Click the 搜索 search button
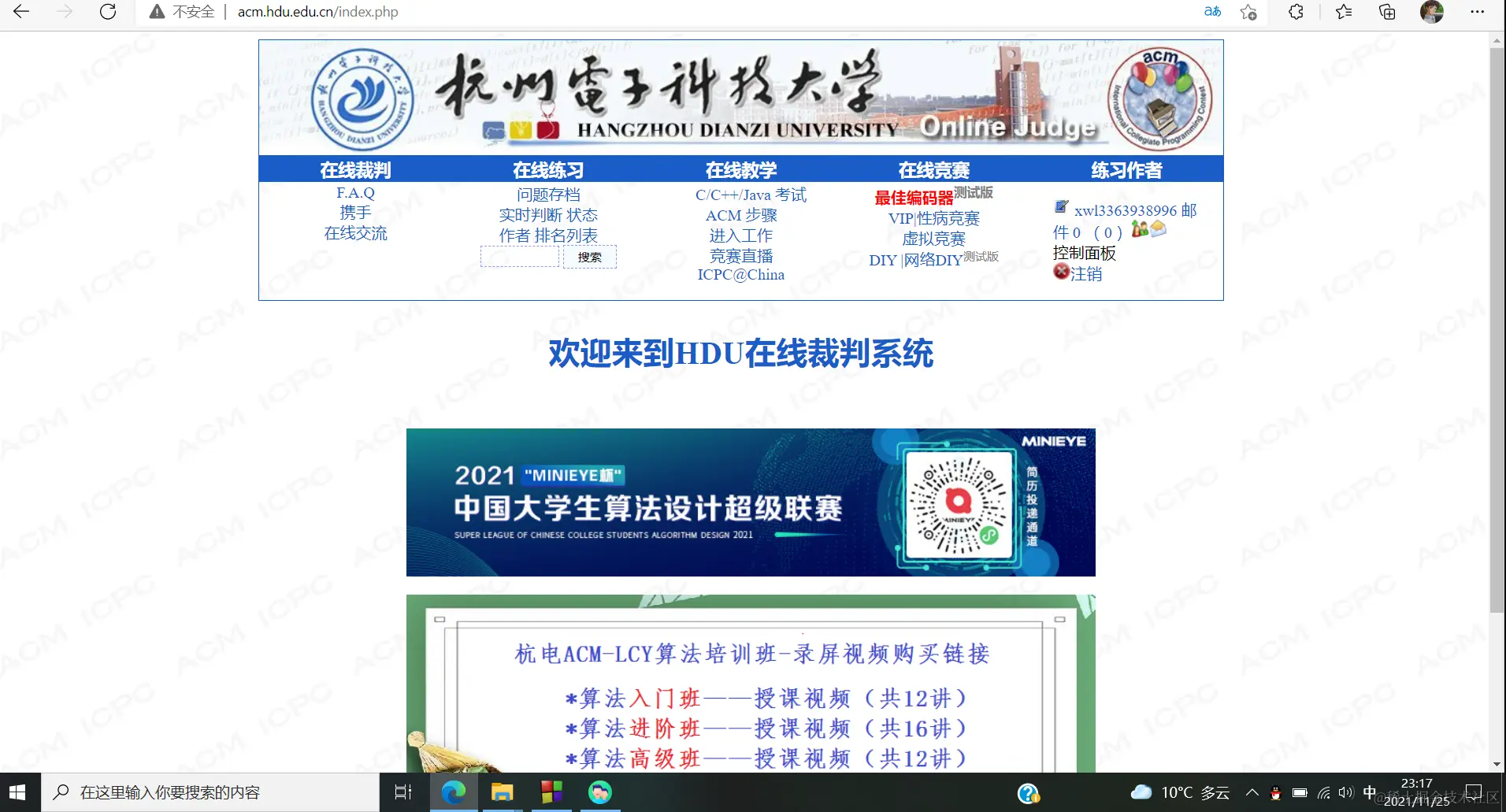The image size is (1506, 812). tap(589, 257)
